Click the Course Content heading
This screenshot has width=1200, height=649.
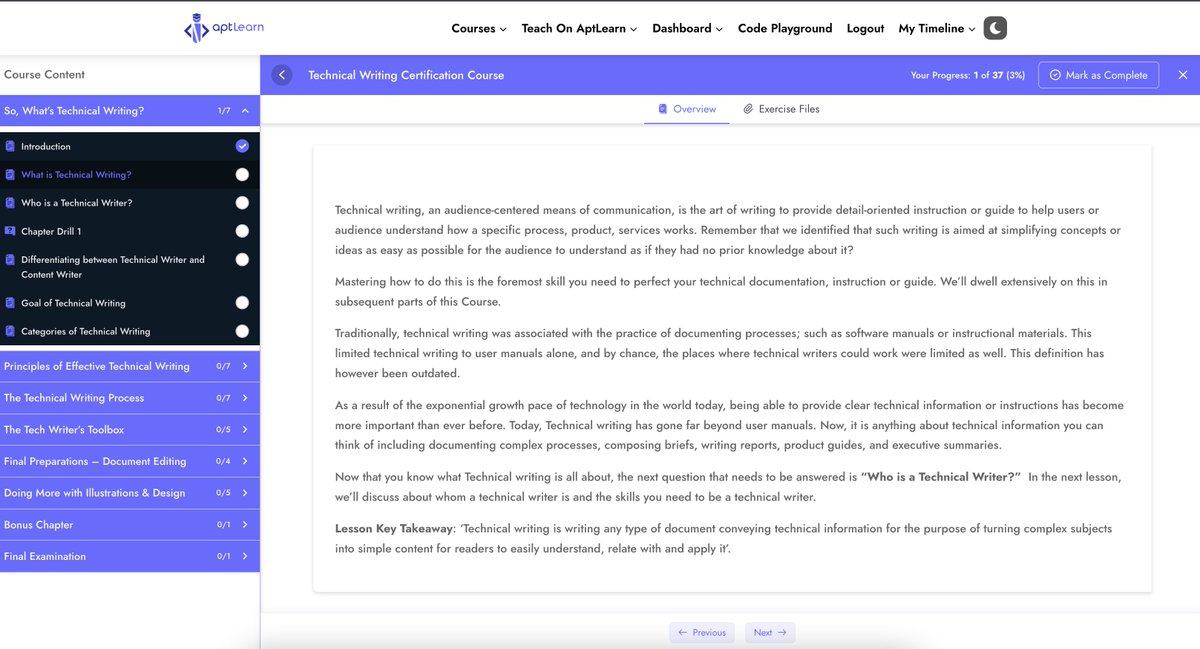tap(44, 74)
